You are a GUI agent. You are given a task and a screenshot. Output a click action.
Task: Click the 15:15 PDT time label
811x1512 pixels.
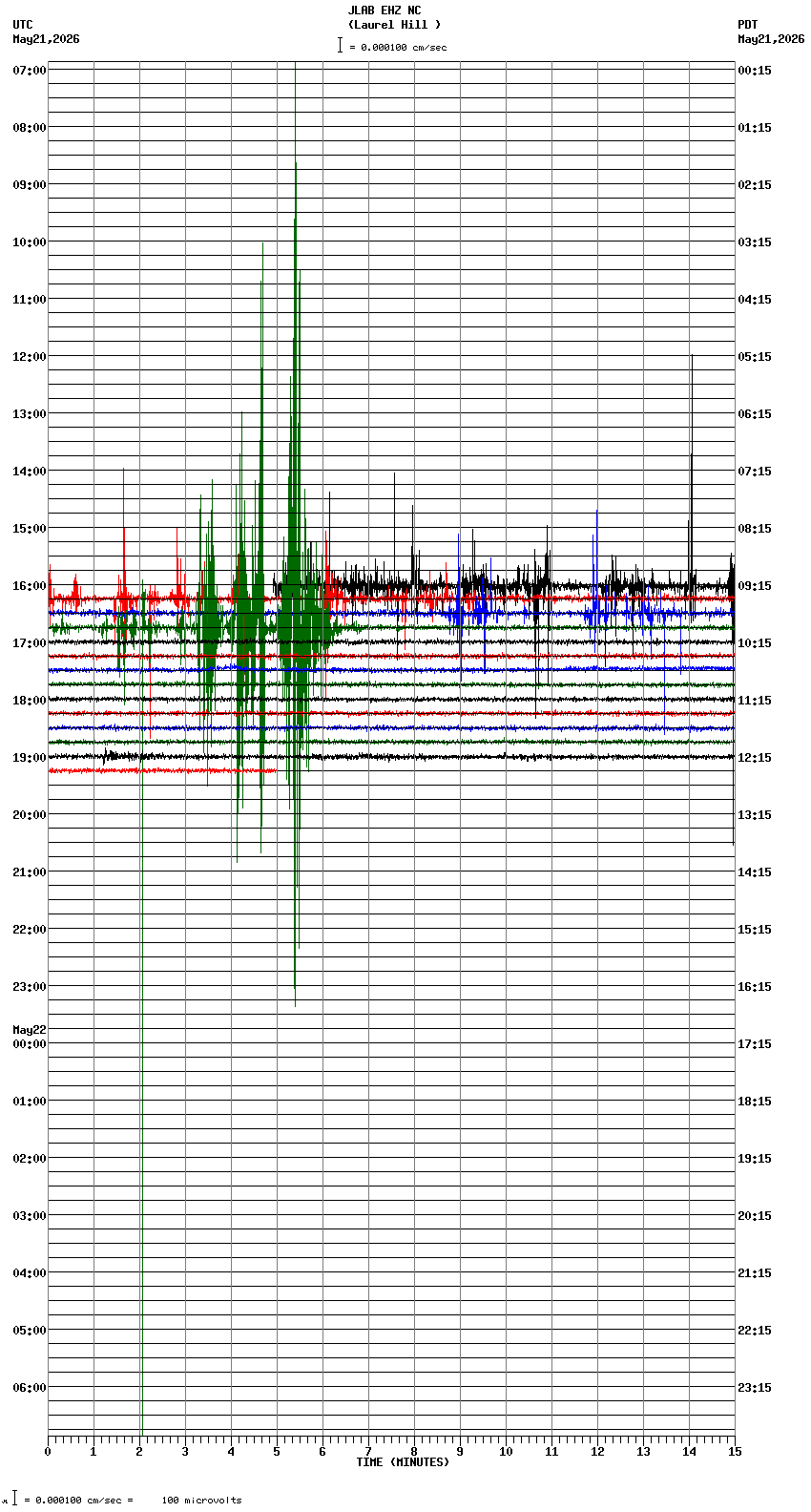[x=755, y=930]
